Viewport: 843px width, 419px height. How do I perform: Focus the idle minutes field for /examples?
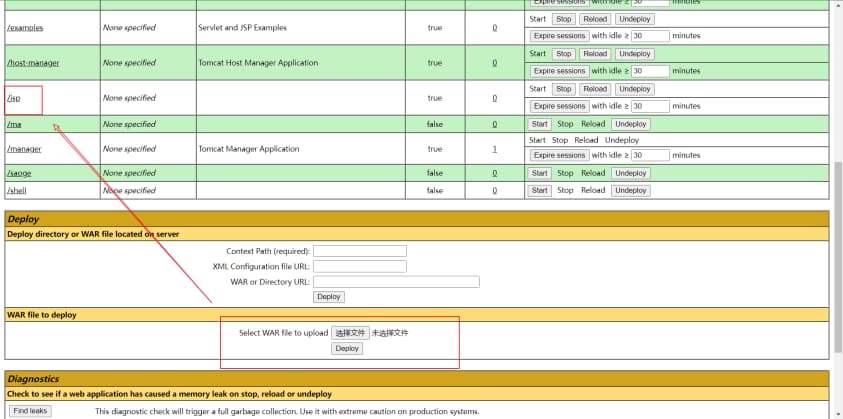pos(650,36)
